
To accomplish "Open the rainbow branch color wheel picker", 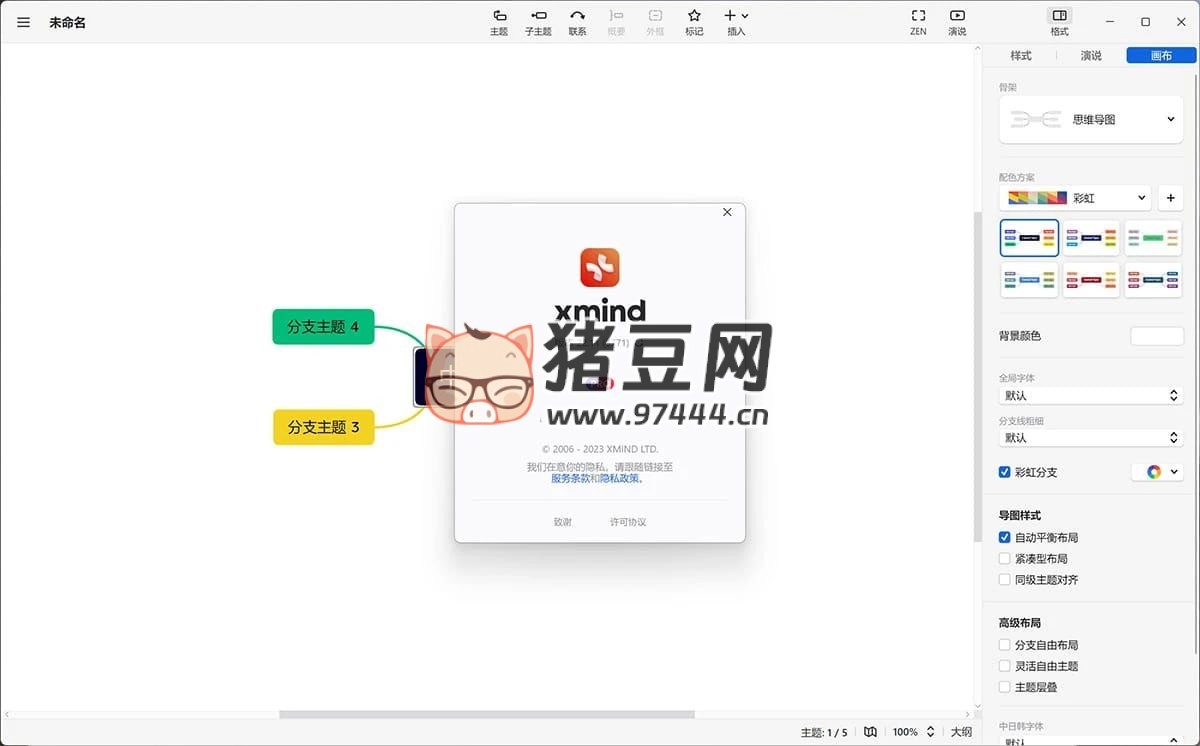I will pyautogui.click(x=1157, y=472).
